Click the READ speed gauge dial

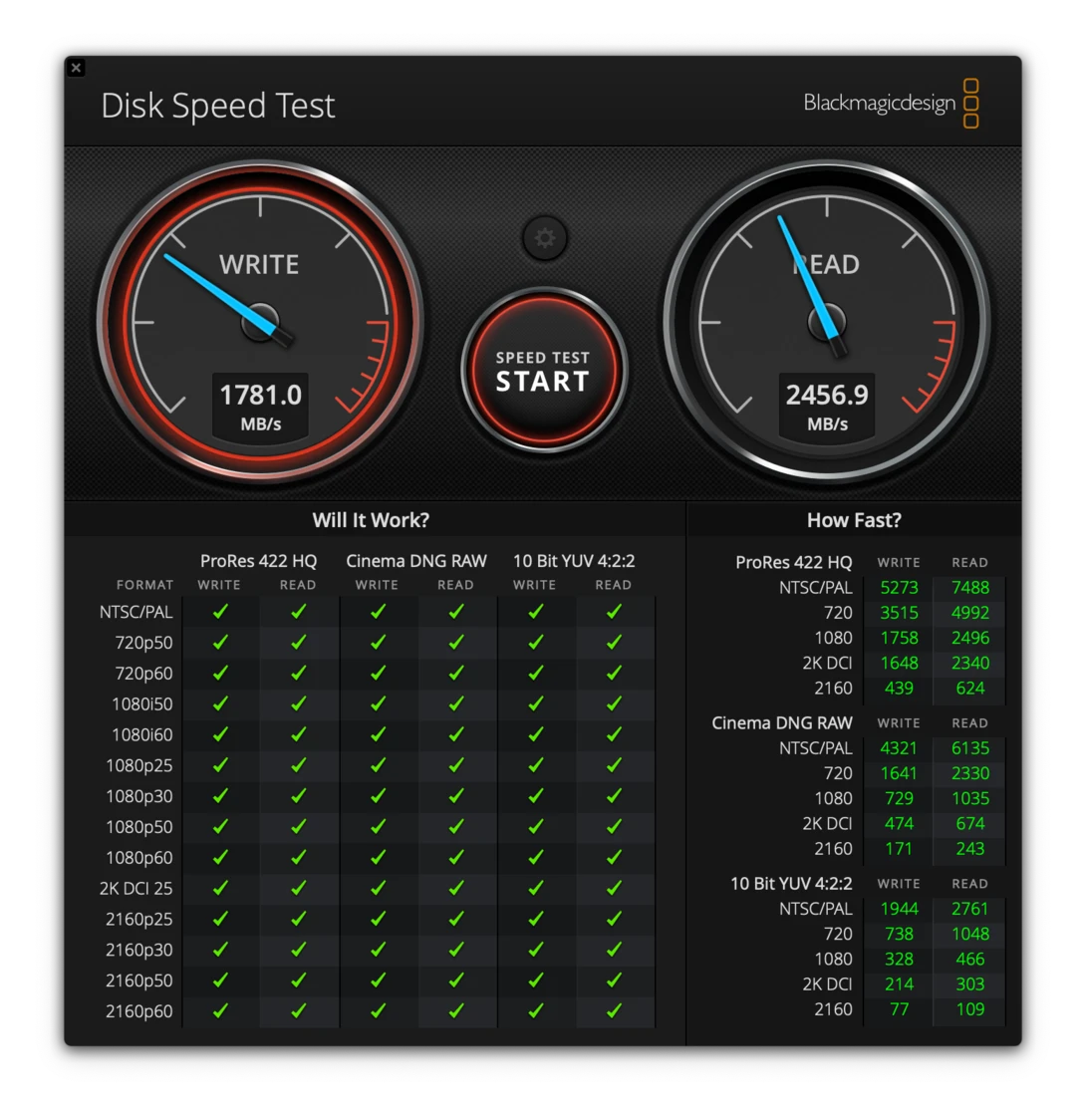click(x=827, y=321)
